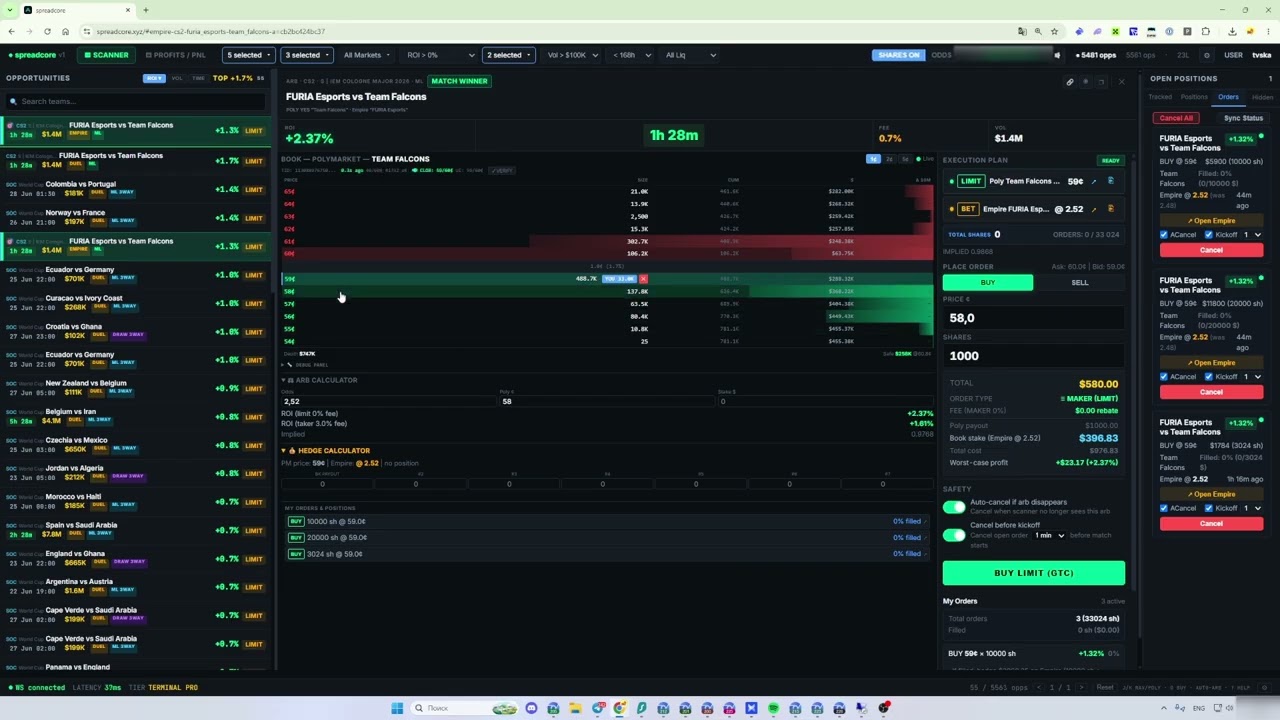1280x720 pixels.
Task: Go to previous page arrow in footer
Action: (1040, 688)
